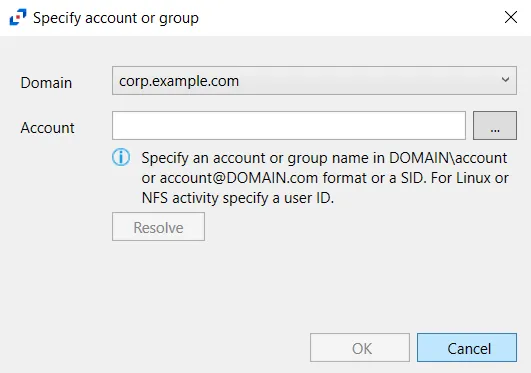Close the Specify account or group dialog
Screen dimensions: 531x373
pyautogui.click(x=511, y=17)
